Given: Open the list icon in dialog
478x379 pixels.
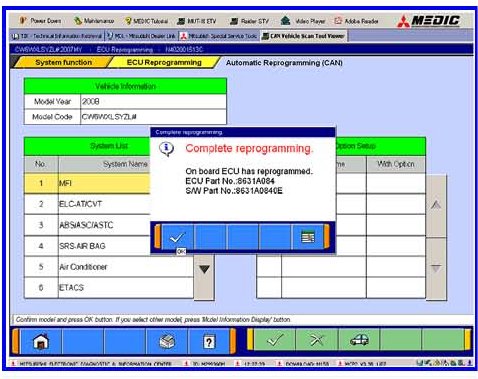Looking at the screenshot, I should pos(308,237).
